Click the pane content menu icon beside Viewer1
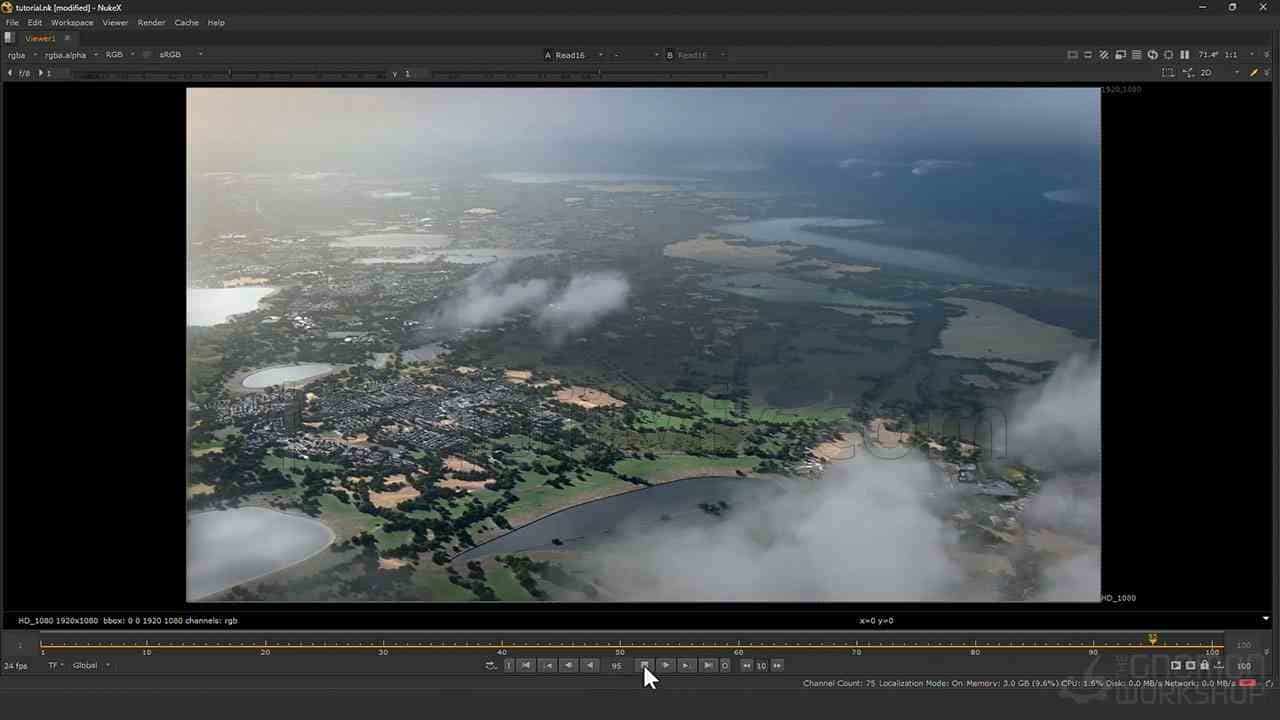 point(9,38)
